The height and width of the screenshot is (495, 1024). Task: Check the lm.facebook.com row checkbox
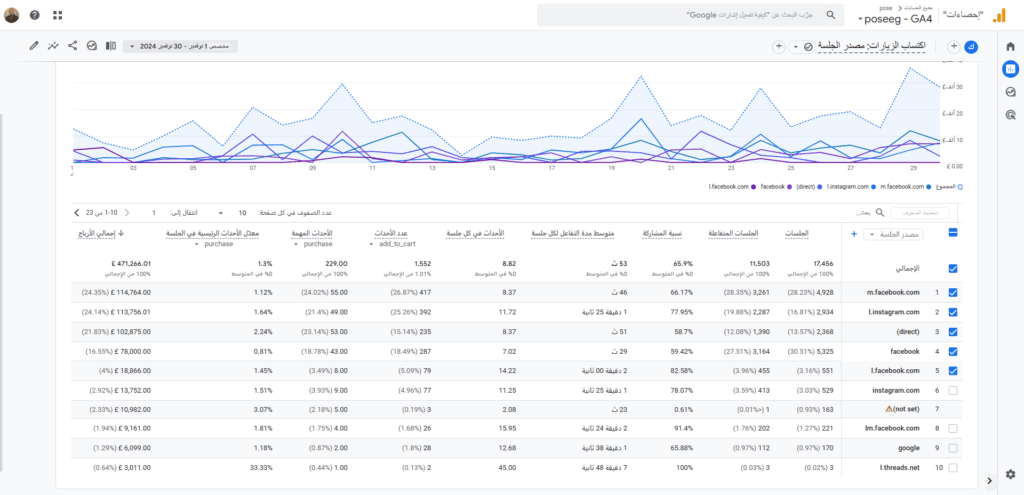point(952,428)
